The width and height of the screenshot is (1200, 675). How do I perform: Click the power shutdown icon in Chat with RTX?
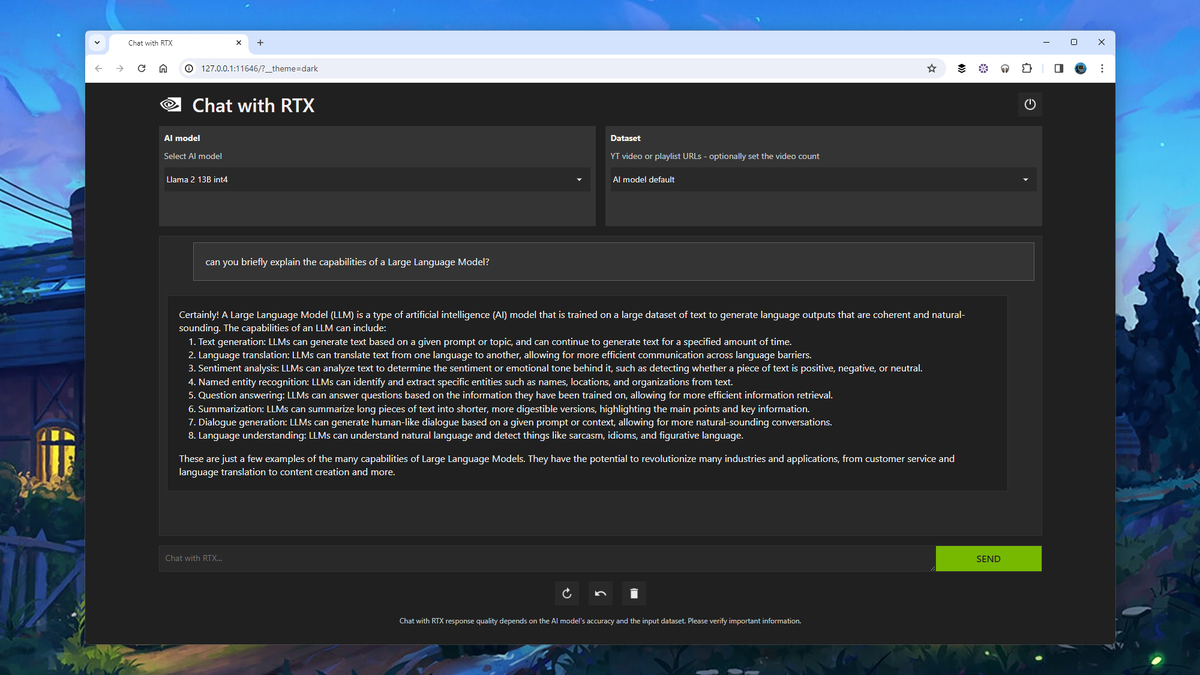[x=1030, y=104]
